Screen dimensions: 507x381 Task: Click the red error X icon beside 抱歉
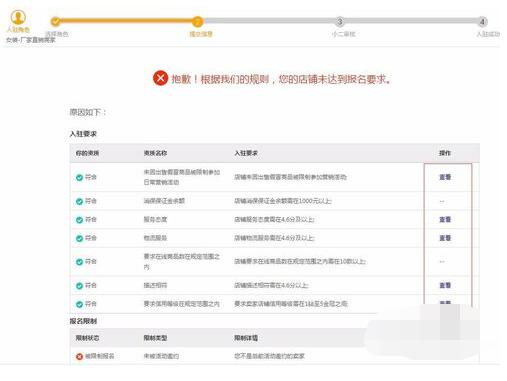[x=160, y=78]
